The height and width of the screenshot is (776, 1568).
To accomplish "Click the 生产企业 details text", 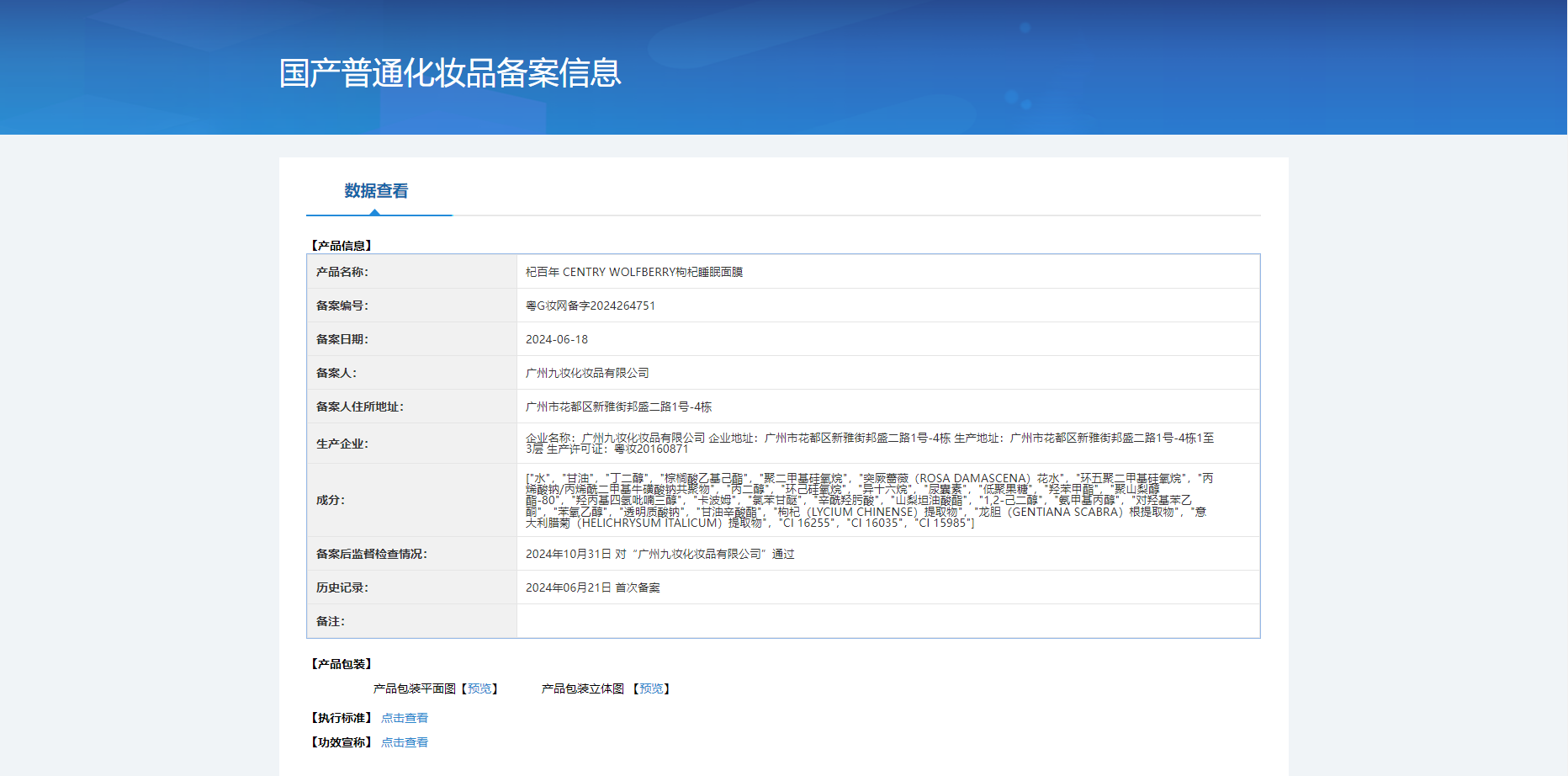I will pos(869,444).
